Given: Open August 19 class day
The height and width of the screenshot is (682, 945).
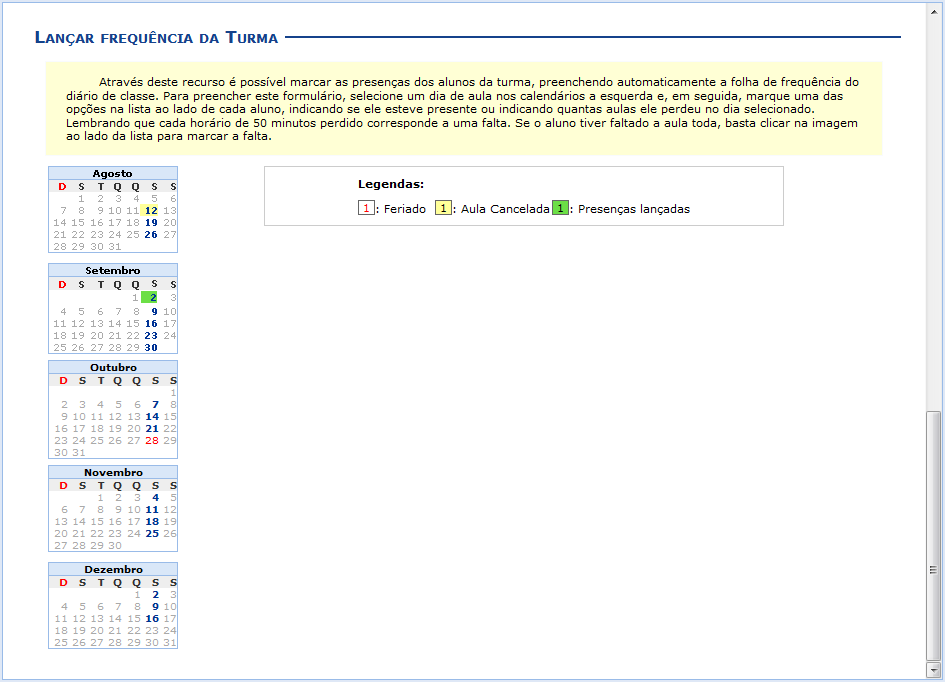Looking at the screenshot, I should point(151,222).
